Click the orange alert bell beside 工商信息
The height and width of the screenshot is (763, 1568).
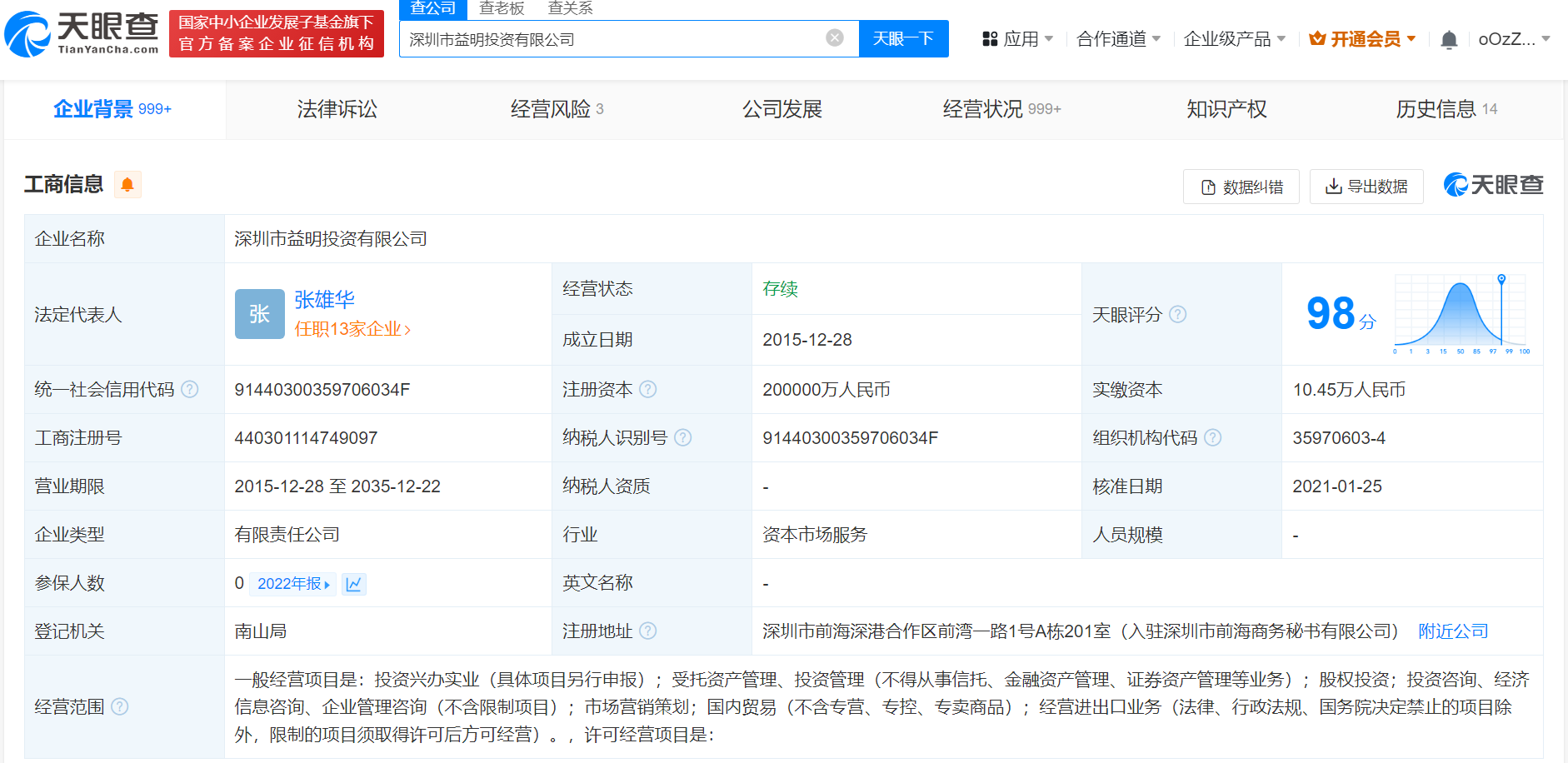click(127, 184)
